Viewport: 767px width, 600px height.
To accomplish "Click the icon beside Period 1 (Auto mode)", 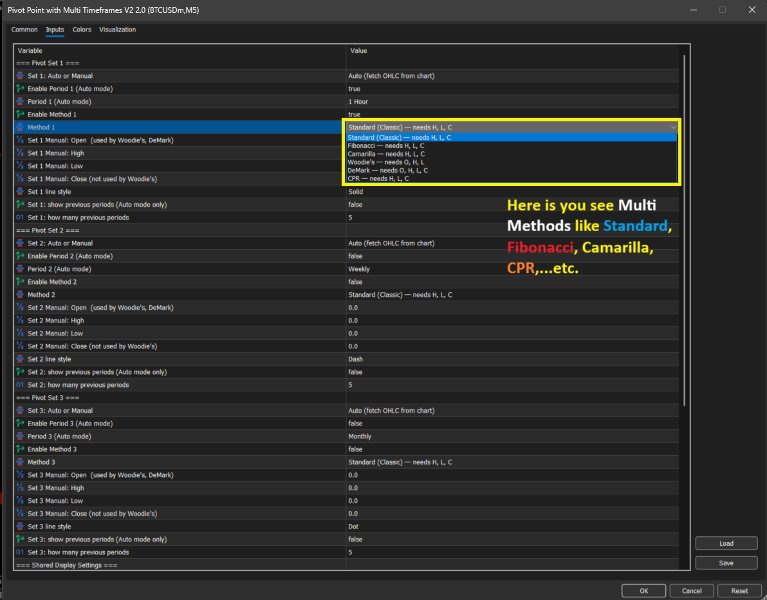I will coord(20,102).
